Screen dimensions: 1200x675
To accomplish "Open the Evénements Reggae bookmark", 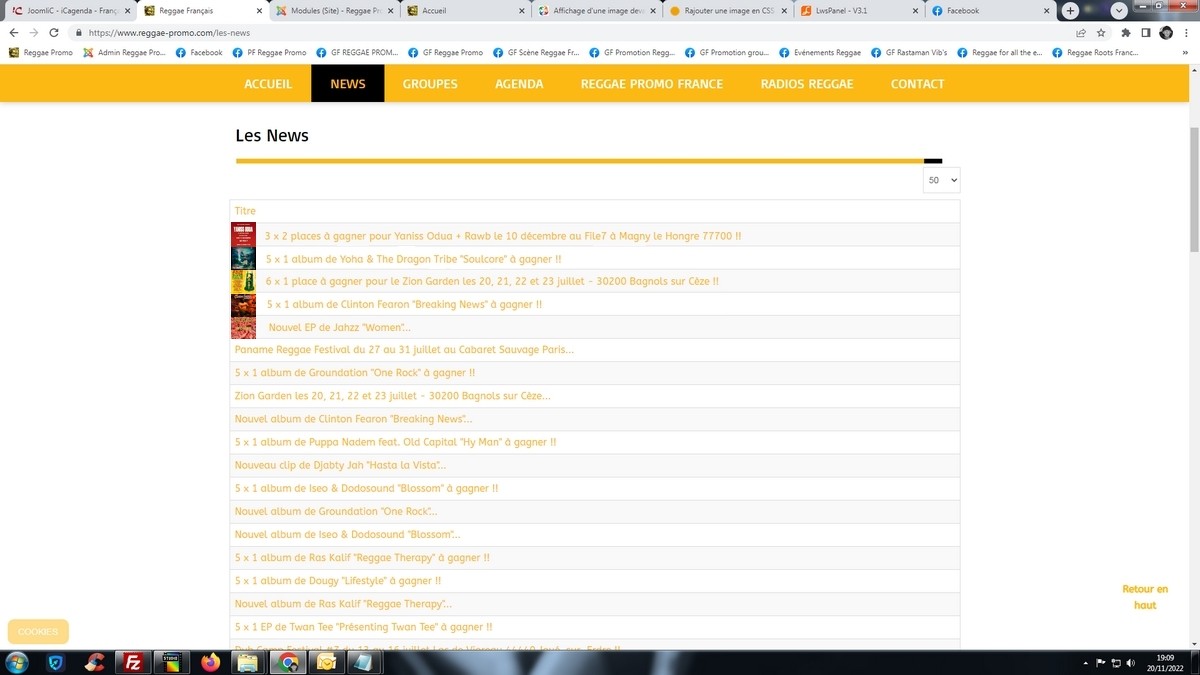I will [819, 52].
